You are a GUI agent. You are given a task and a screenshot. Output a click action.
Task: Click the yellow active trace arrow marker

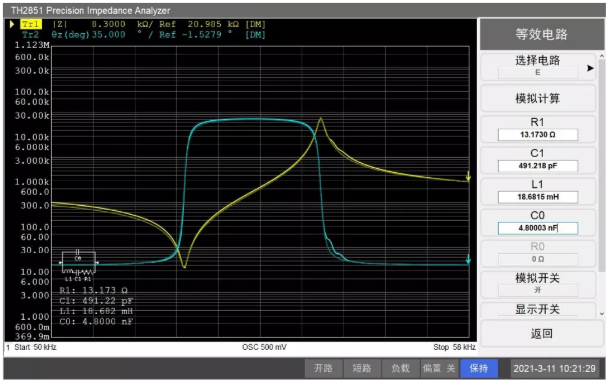pos(12,24)
